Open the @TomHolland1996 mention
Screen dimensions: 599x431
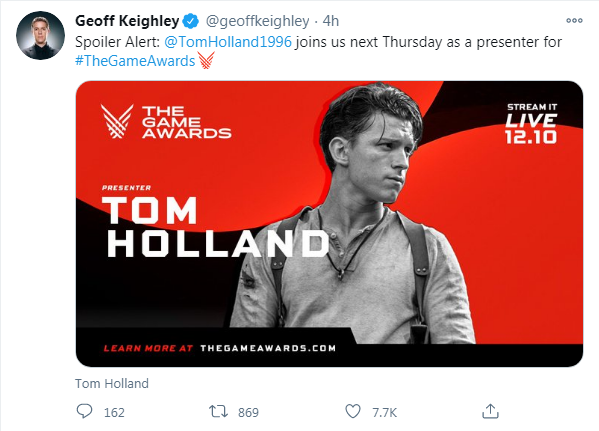(x=228, y=42)
